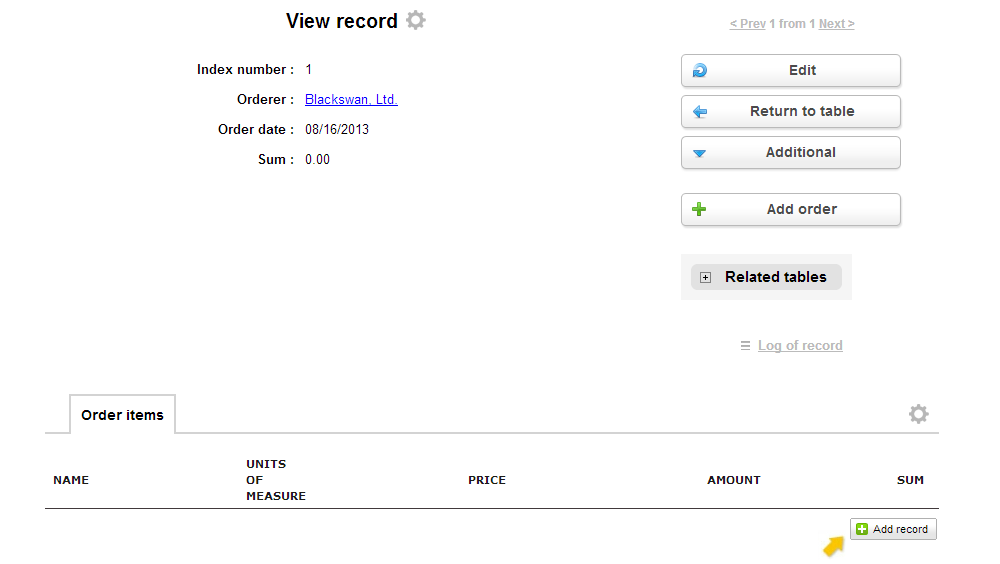Expand the Additional dropdown button
1000x564 pixels.
pos(791,152)
